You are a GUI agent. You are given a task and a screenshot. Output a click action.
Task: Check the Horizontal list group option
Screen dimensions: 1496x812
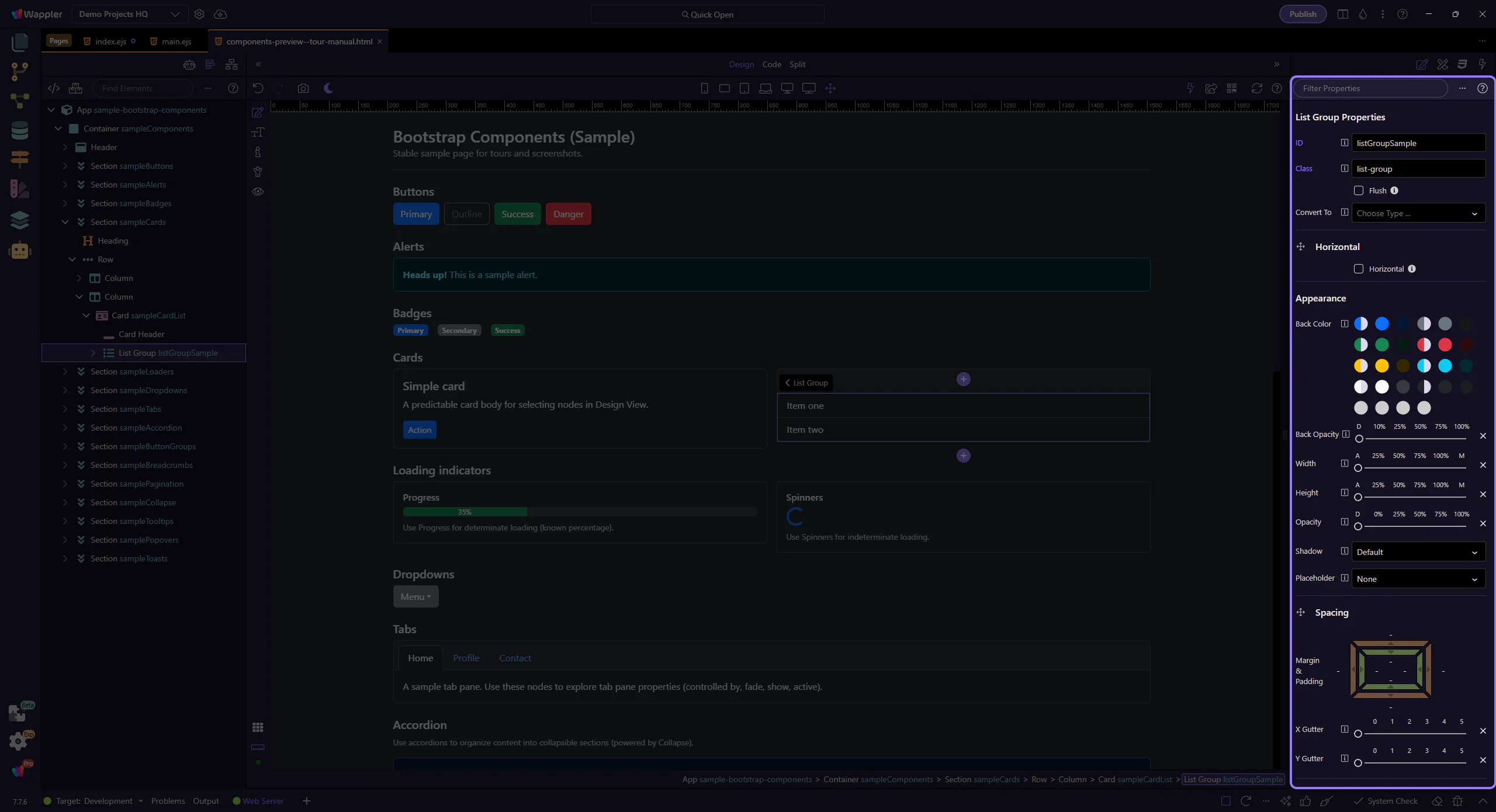pyautogui.click(x=1359, y=269)
